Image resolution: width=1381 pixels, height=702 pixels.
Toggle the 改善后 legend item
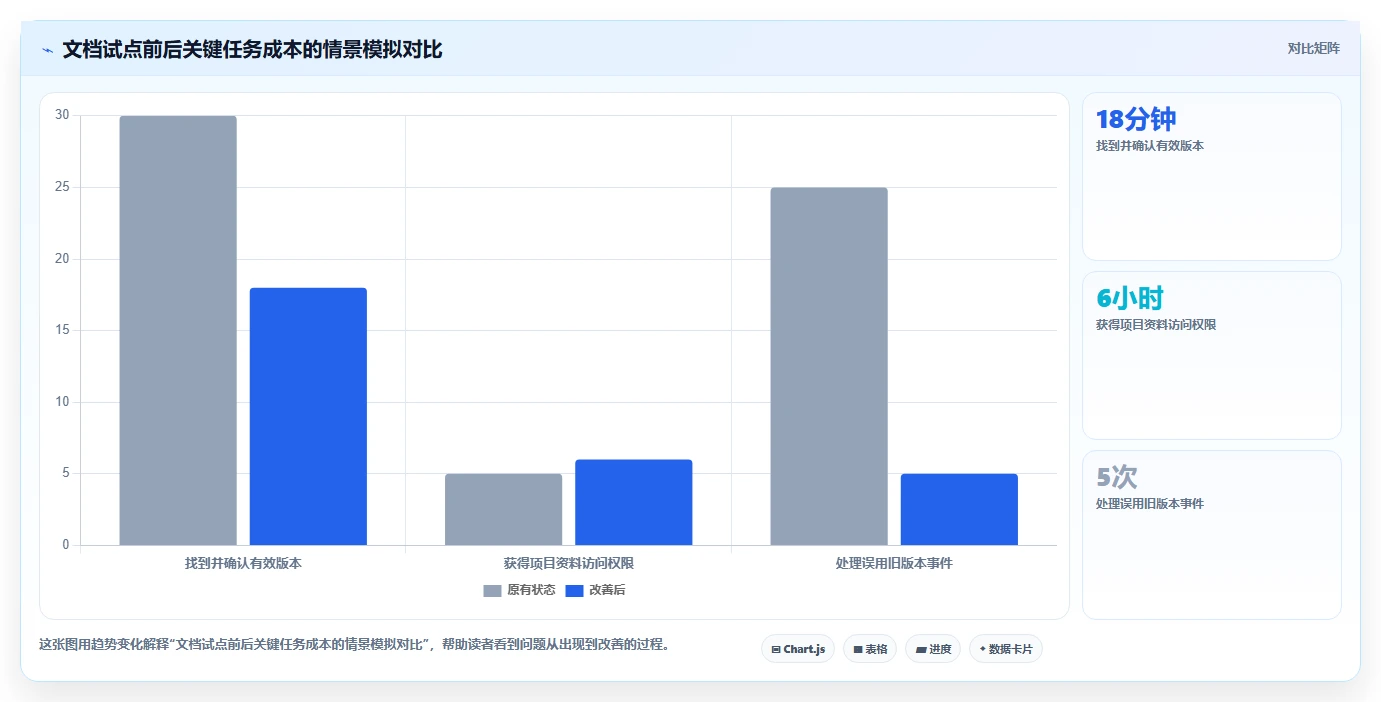tap(595, 590)
